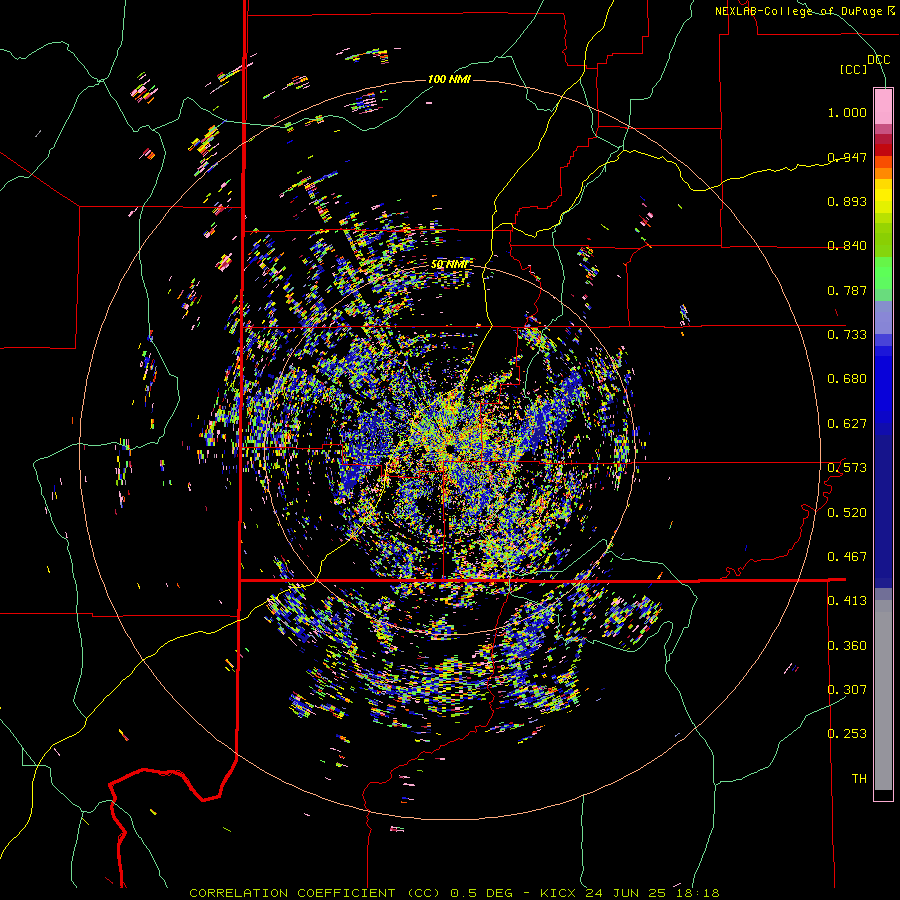Click the 50 NMI range ring label
Viewport: 900px width, 900px height.
(x=449, y=264)
